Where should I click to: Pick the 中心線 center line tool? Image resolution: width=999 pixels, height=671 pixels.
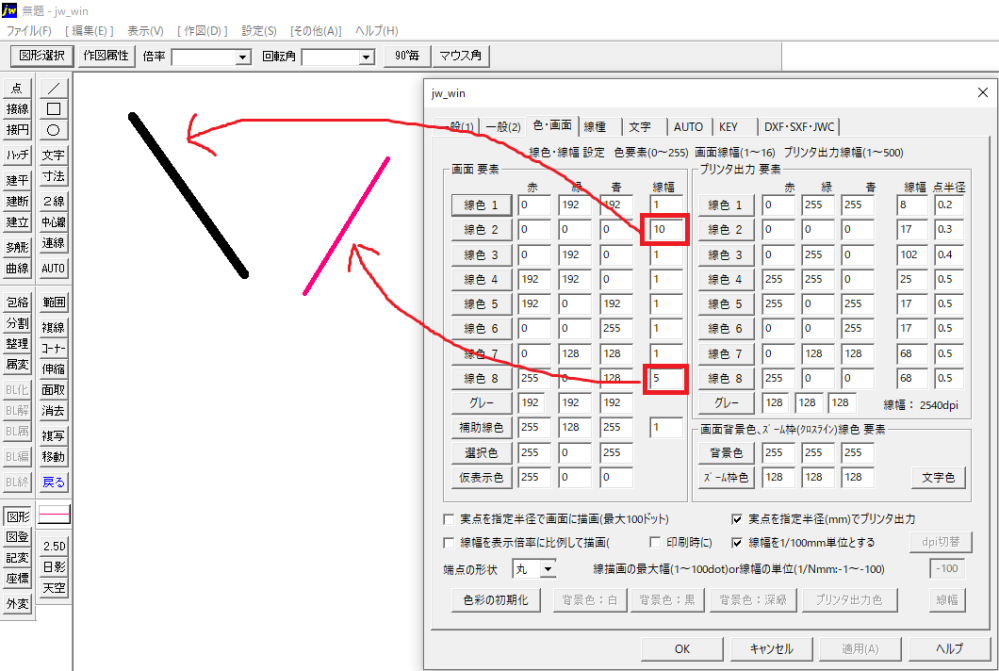point(54,222)
